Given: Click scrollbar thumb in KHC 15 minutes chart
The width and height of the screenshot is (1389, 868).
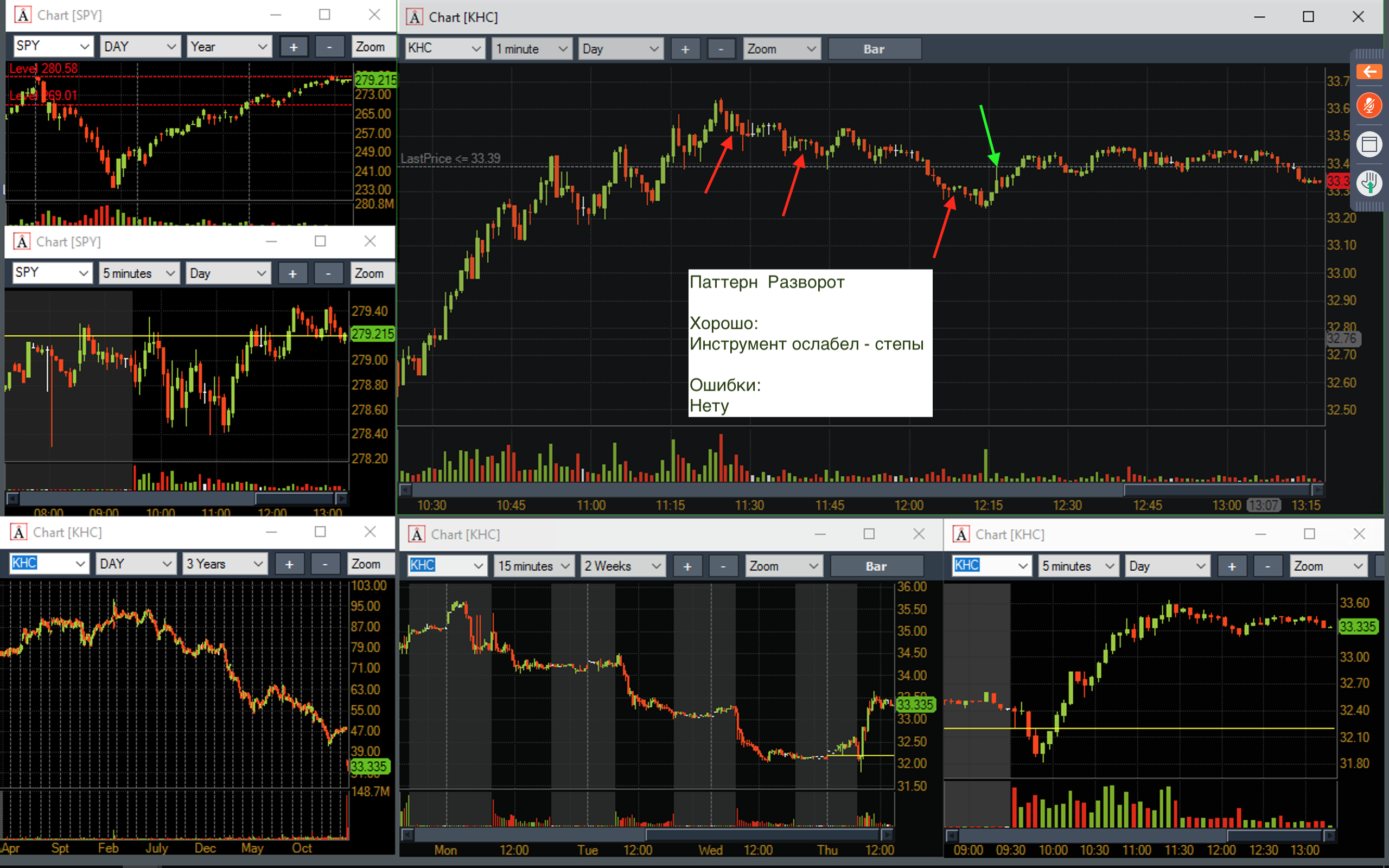Looking at the screenshot, I should tap(763, 835).
